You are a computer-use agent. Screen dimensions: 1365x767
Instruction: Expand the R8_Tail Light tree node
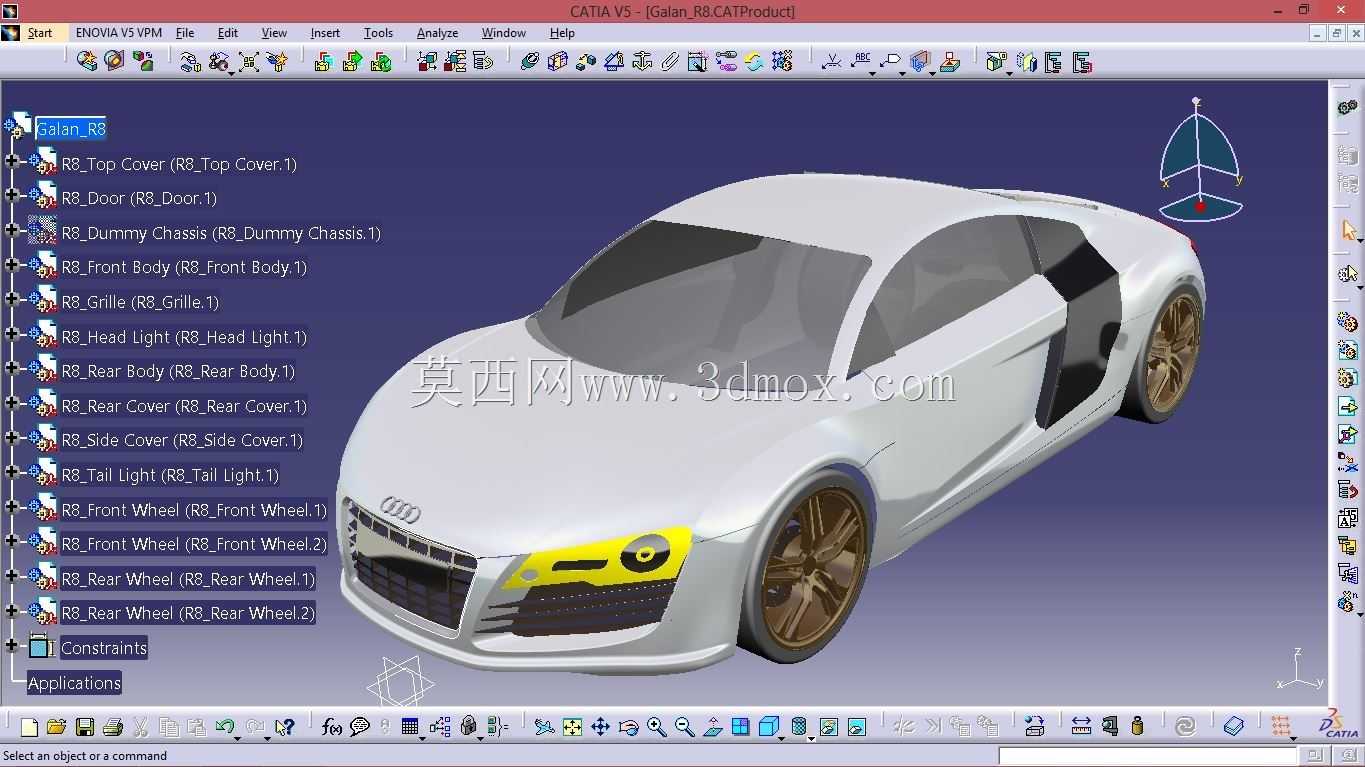12,473
